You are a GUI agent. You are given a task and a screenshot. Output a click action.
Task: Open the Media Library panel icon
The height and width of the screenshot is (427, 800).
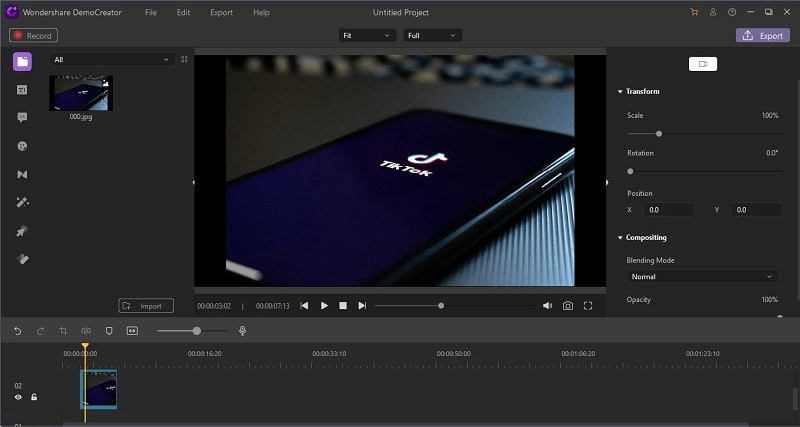pyautogui.click(x=22, y=62)
